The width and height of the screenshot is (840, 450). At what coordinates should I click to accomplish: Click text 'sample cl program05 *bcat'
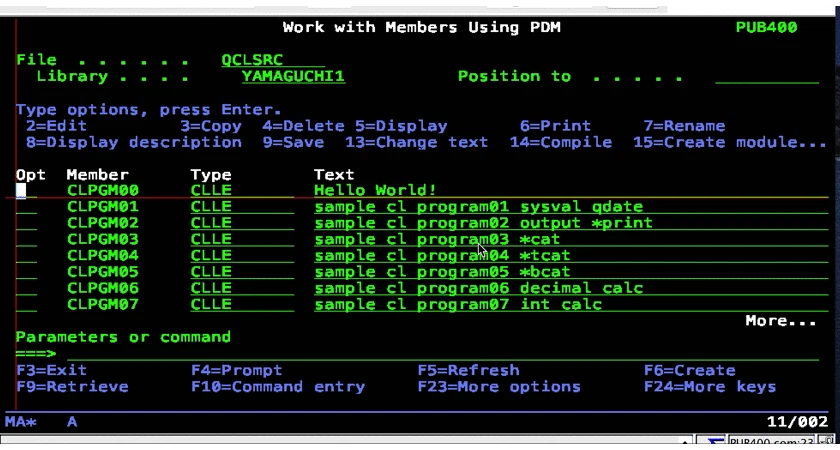(x=442, y=272)
